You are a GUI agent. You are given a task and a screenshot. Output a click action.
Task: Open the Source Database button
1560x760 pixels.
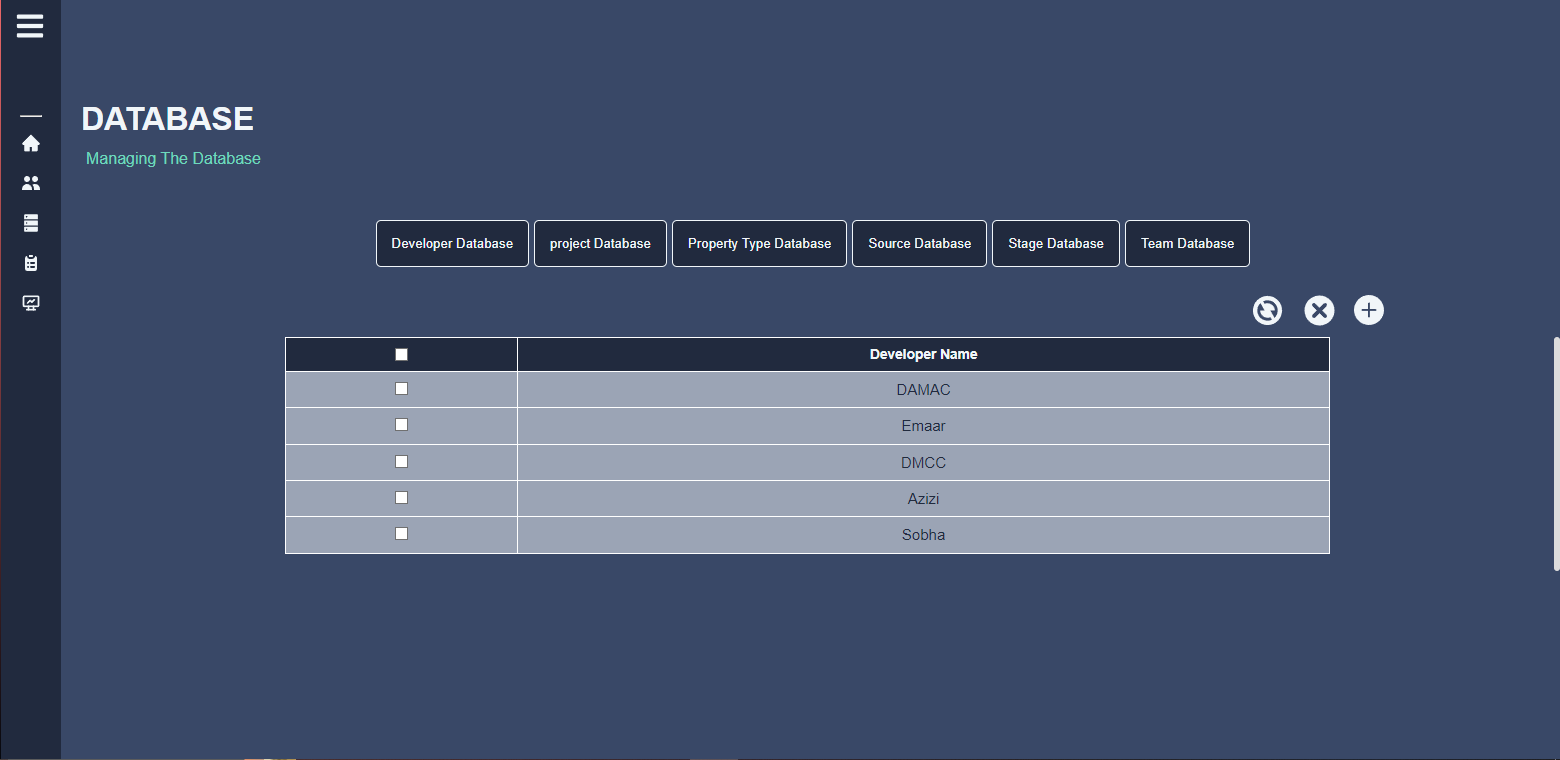coord(919,244)
